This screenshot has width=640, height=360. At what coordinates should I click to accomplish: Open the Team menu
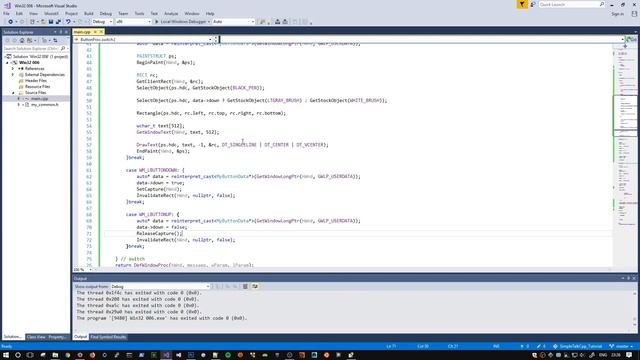click(123, 13)
